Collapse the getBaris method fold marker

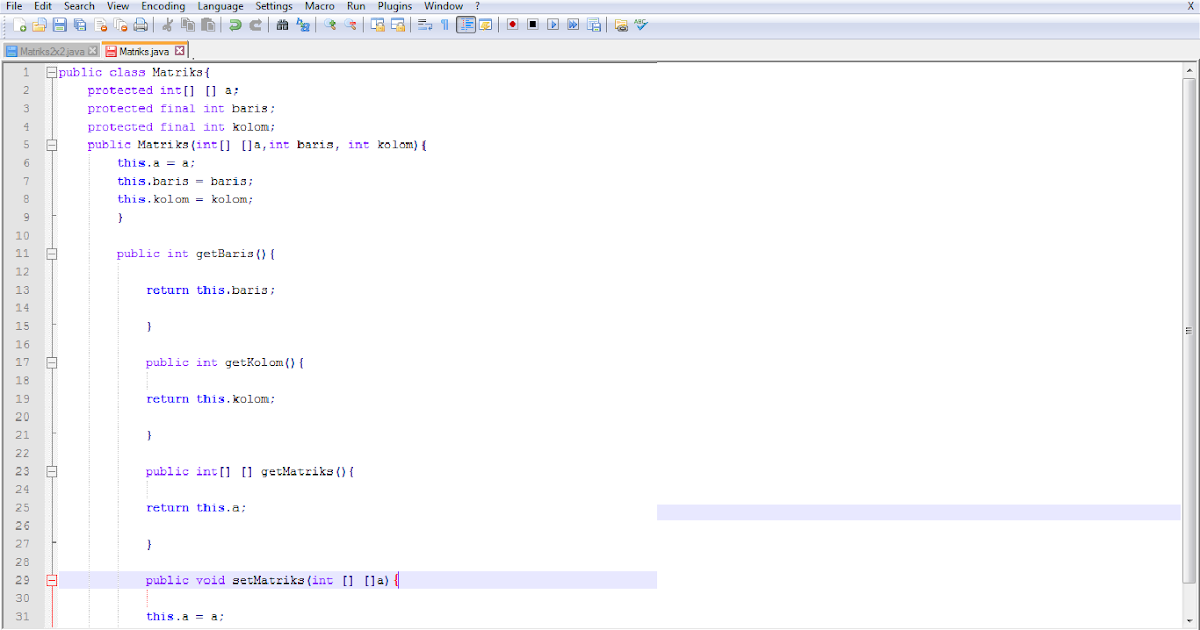click(x=51, y=253)
